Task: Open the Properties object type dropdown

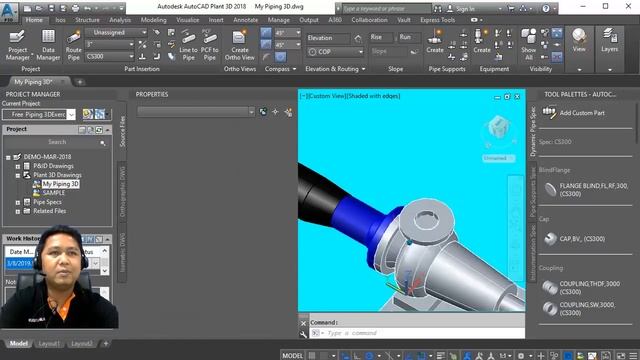Action: (196, 112)
